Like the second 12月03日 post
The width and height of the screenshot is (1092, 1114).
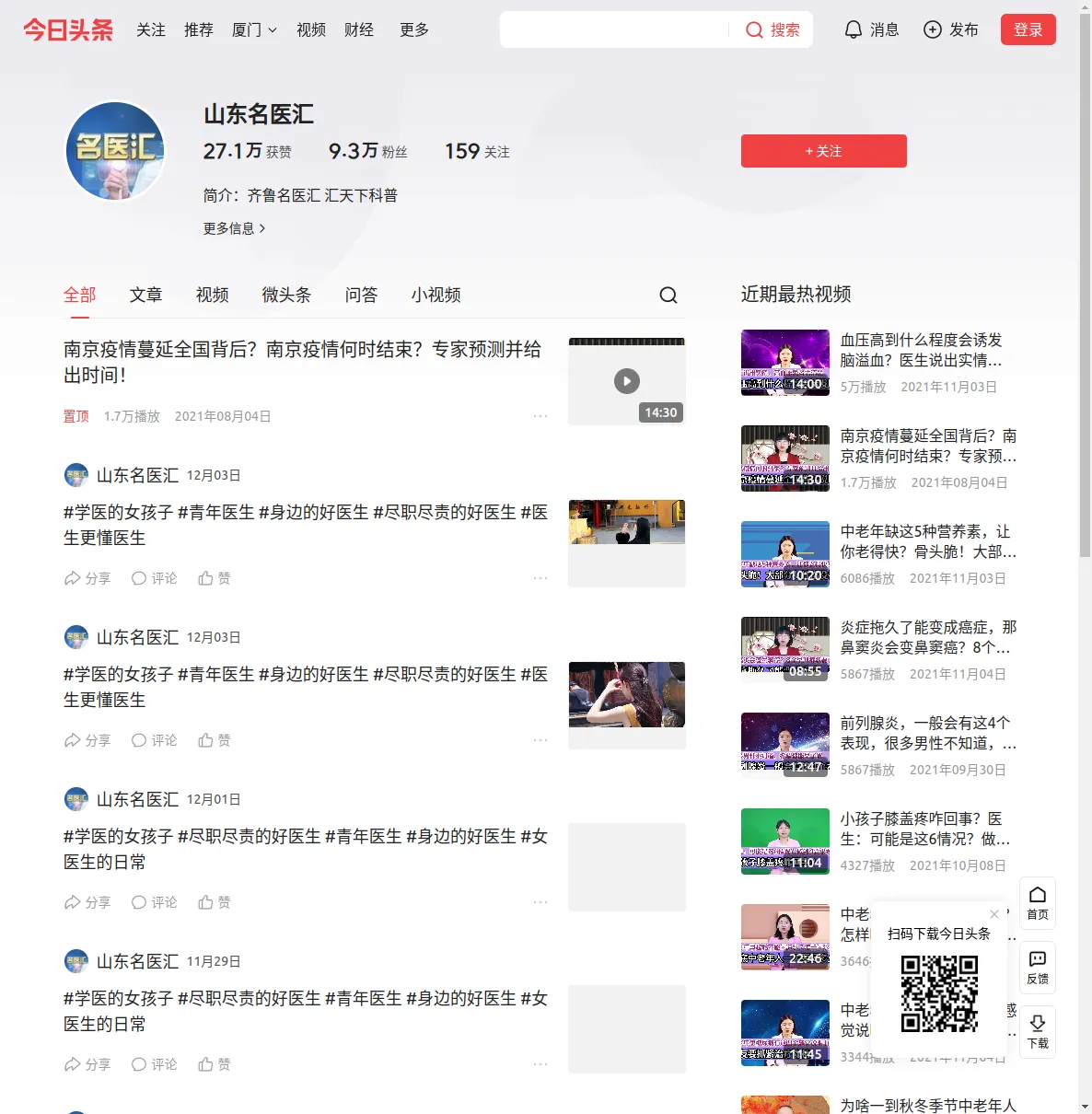tap(215, 740)
